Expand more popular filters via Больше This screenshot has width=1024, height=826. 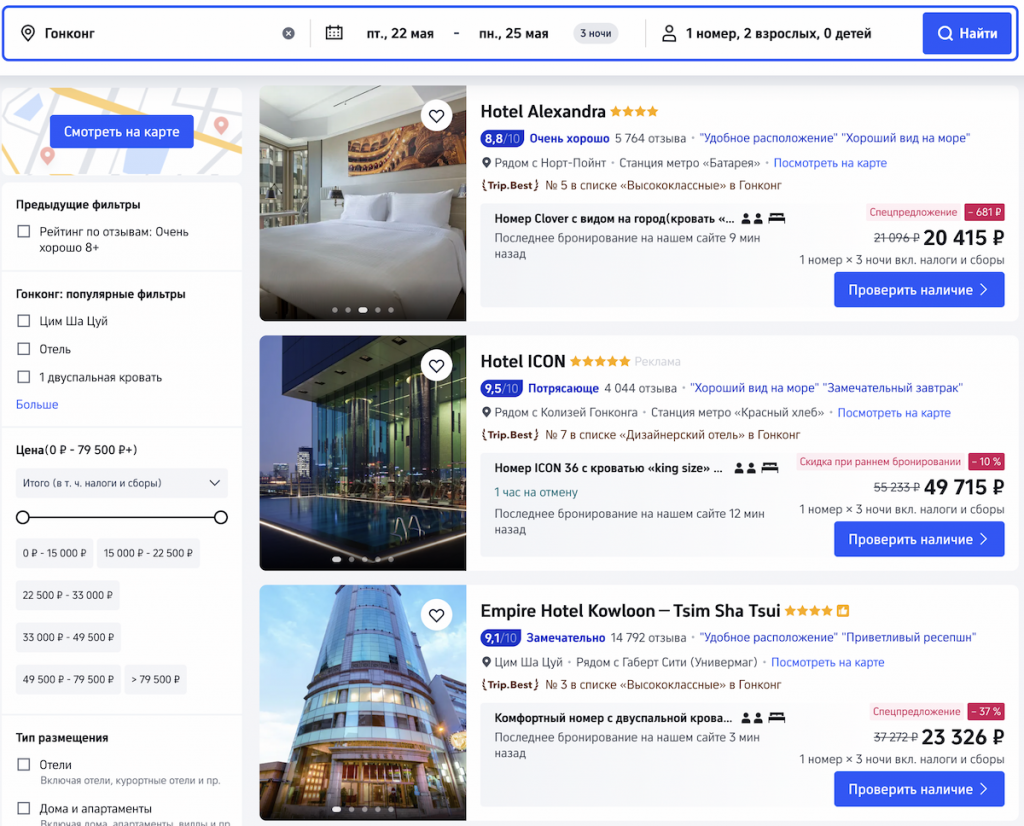[37, 405]
